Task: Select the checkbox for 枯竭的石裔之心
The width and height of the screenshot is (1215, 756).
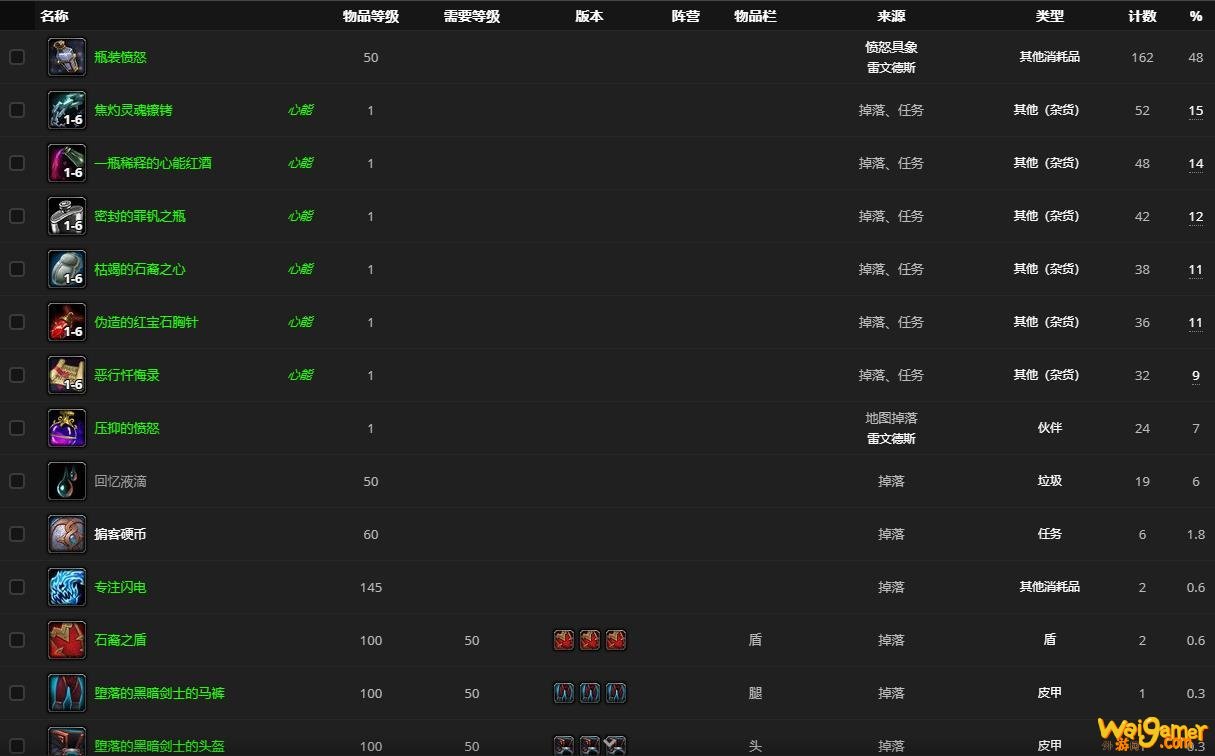Action: click(17, 269)
